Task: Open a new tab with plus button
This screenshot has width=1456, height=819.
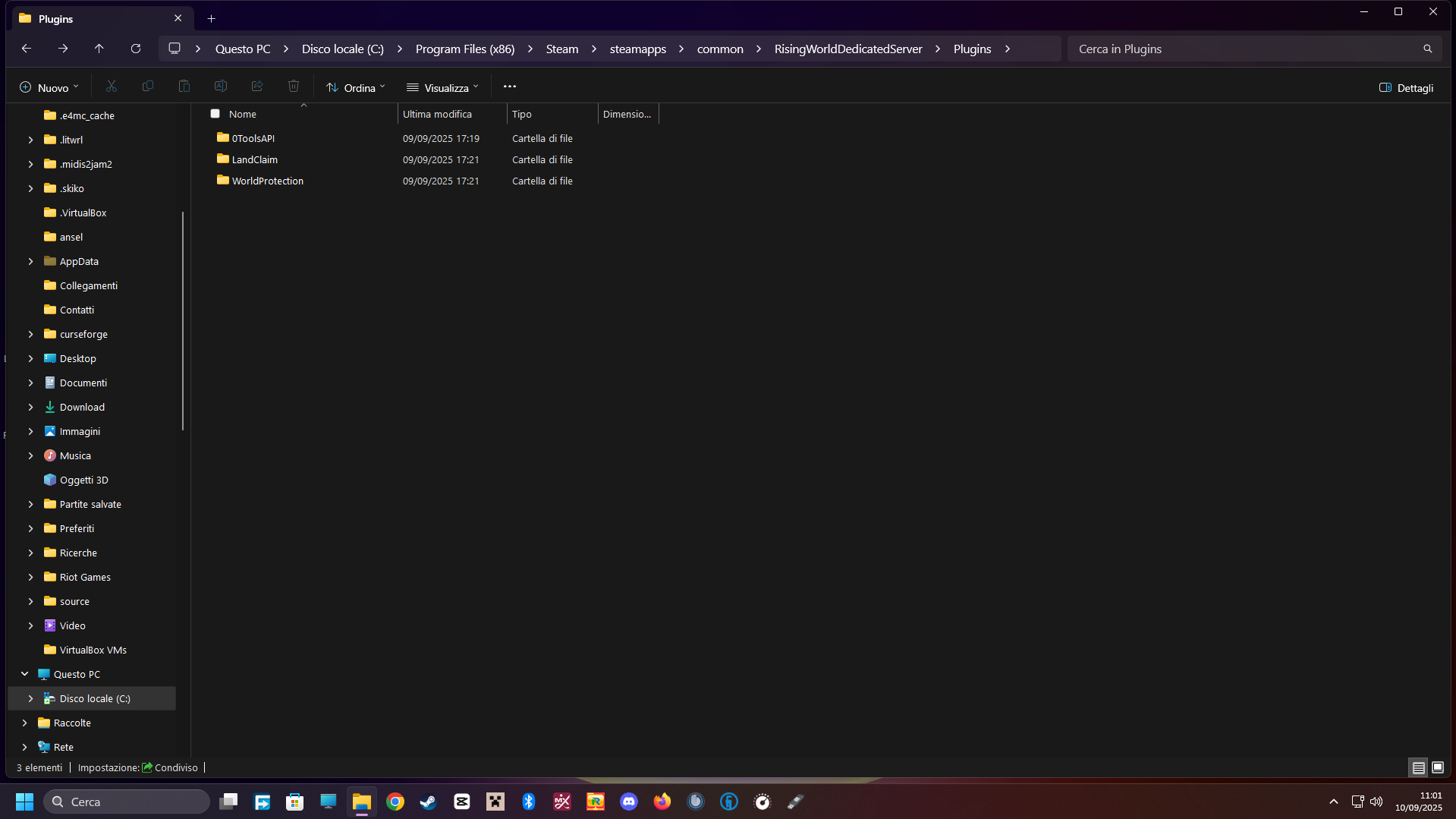Action: click(212, 18)
